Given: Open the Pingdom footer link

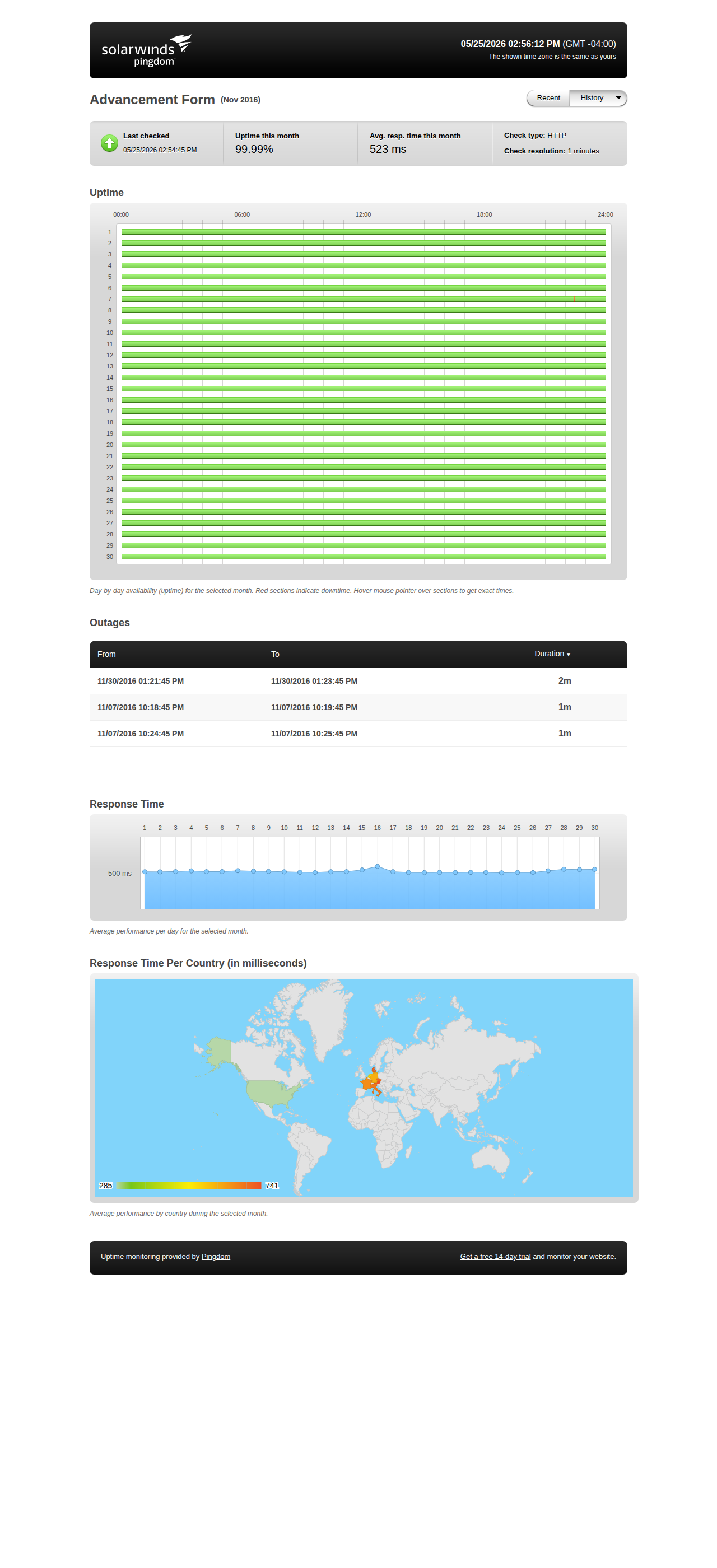Looking at the screenshot, I should pos(216,1256).
